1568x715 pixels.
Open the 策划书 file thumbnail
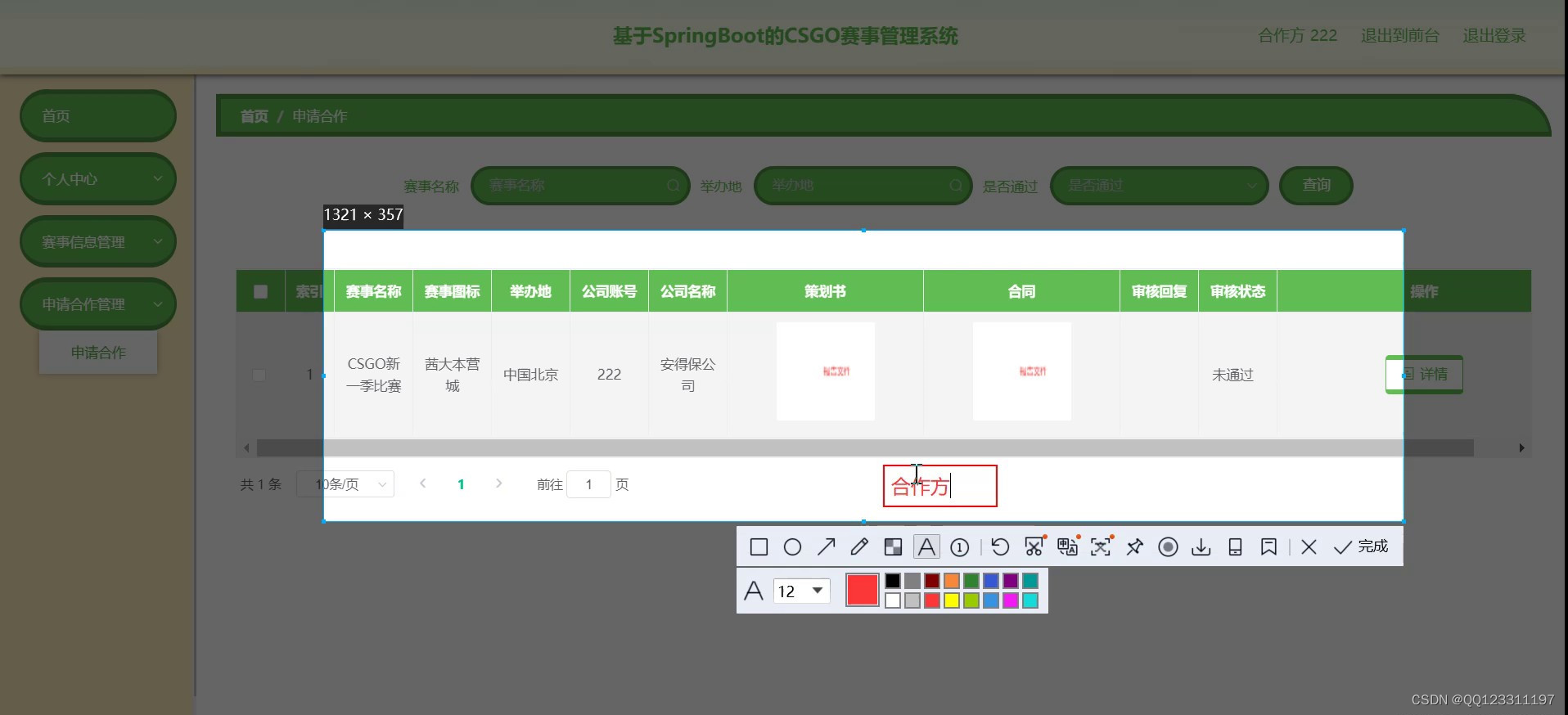[x=825, y=371]
